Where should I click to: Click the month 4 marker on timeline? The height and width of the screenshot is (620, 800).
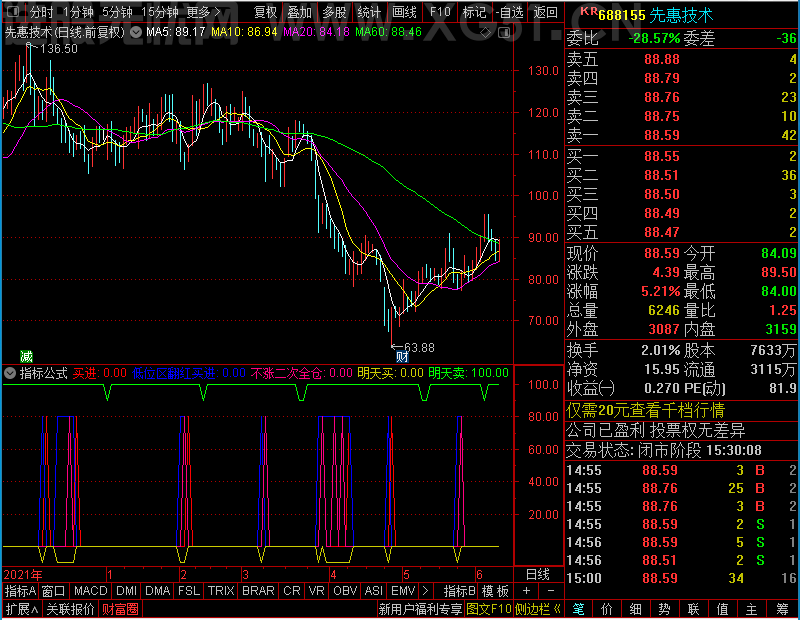point(333,575)
